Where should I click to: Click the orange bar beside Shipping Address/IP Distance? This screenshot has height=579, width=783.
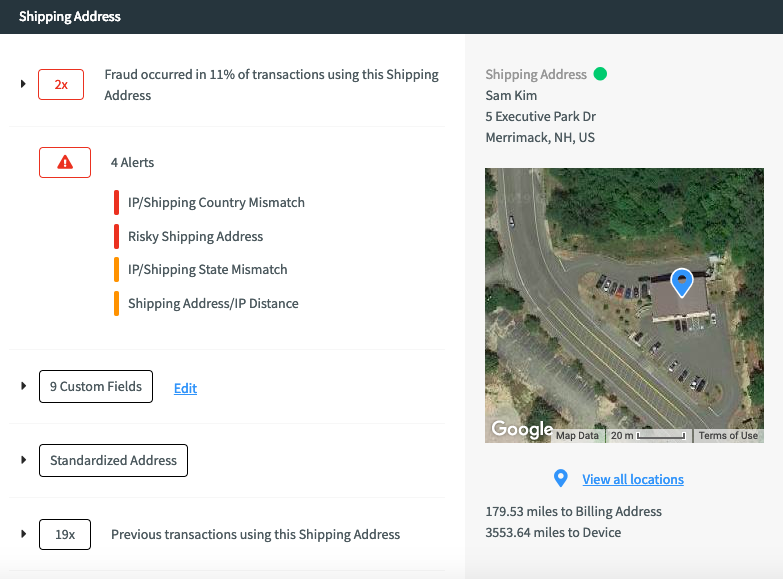pos(117,303)
